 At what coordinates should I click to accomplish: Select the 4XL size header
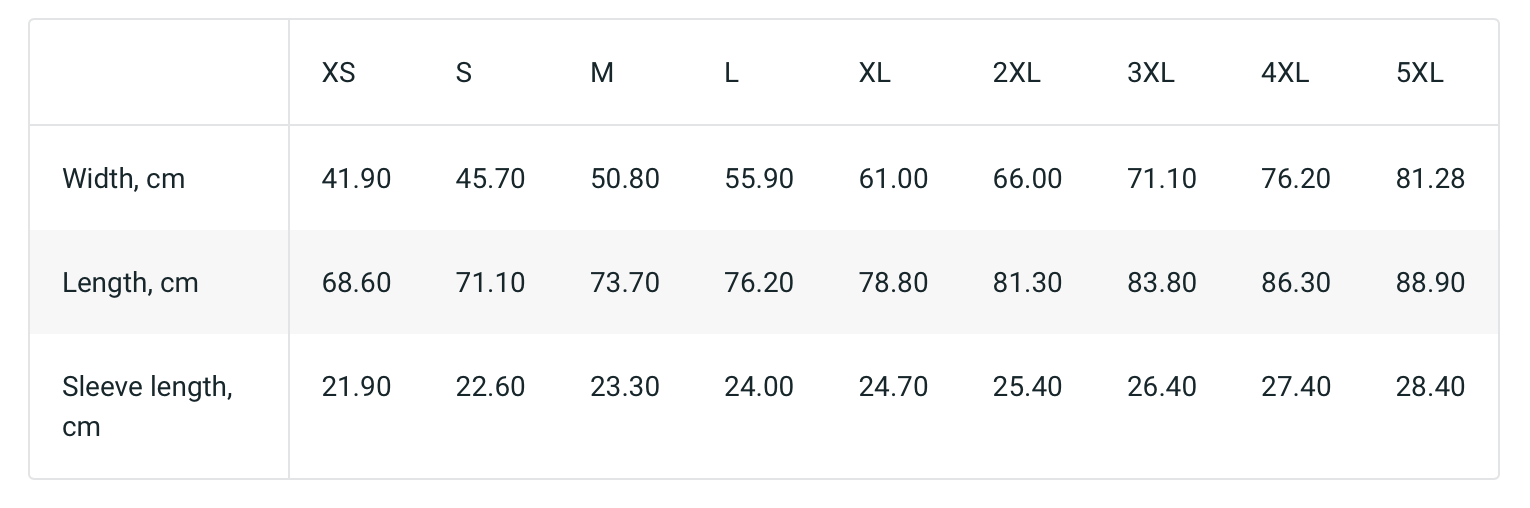[x=1285, y=73]
